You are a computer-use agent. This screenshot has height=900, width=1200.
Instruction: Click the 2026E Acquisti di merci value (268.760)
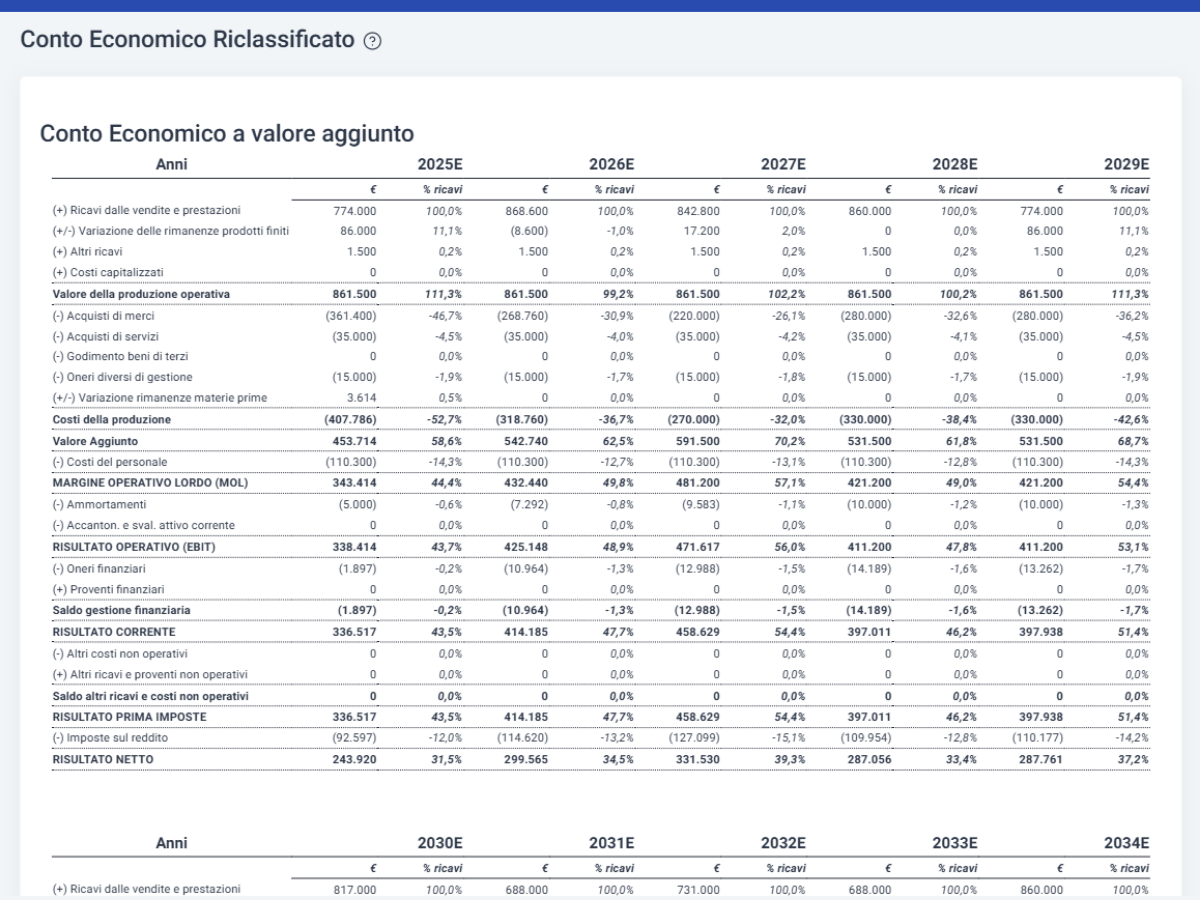click(x=523, y=315)
